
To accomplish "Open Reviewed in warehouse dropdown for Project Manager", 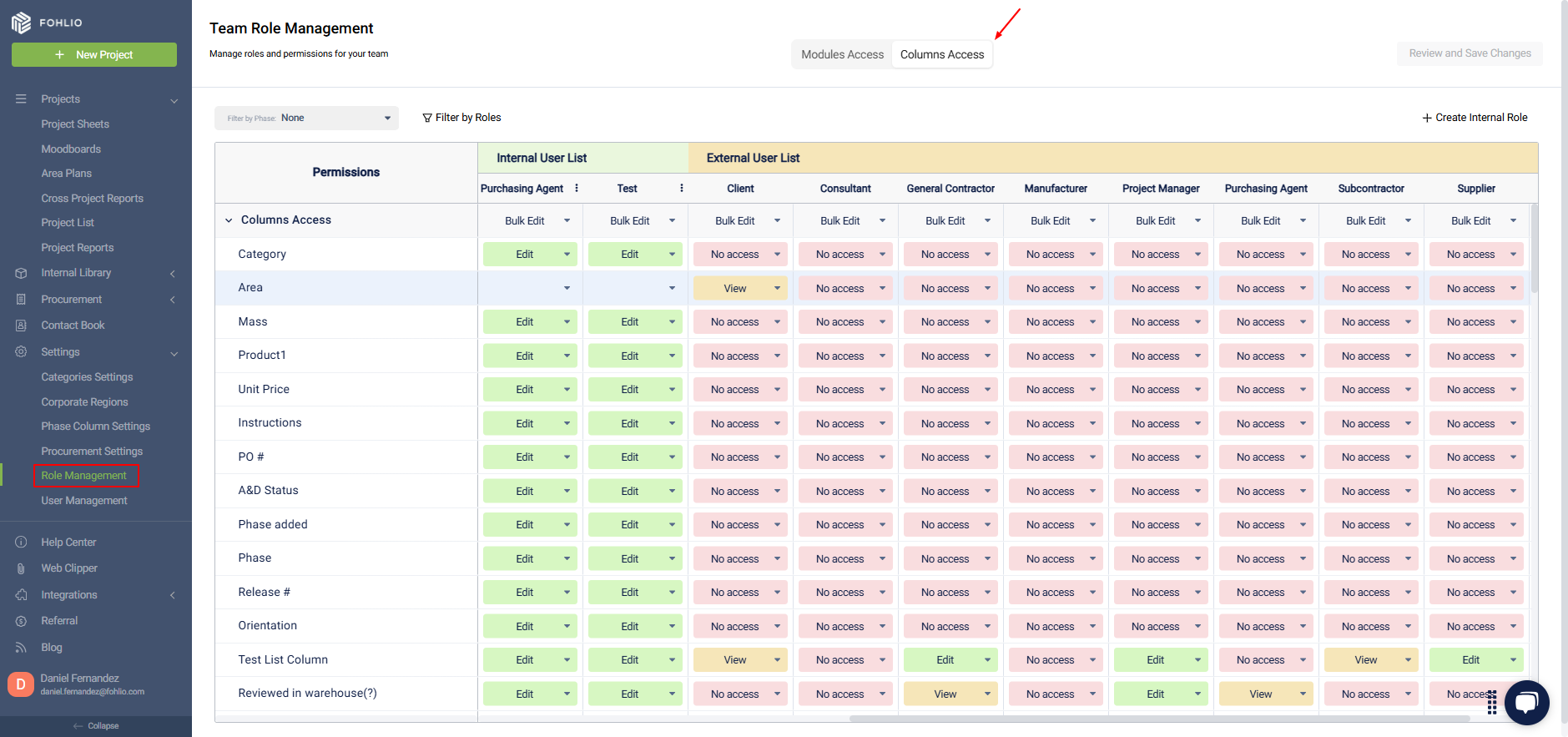I will point(1161,694).
